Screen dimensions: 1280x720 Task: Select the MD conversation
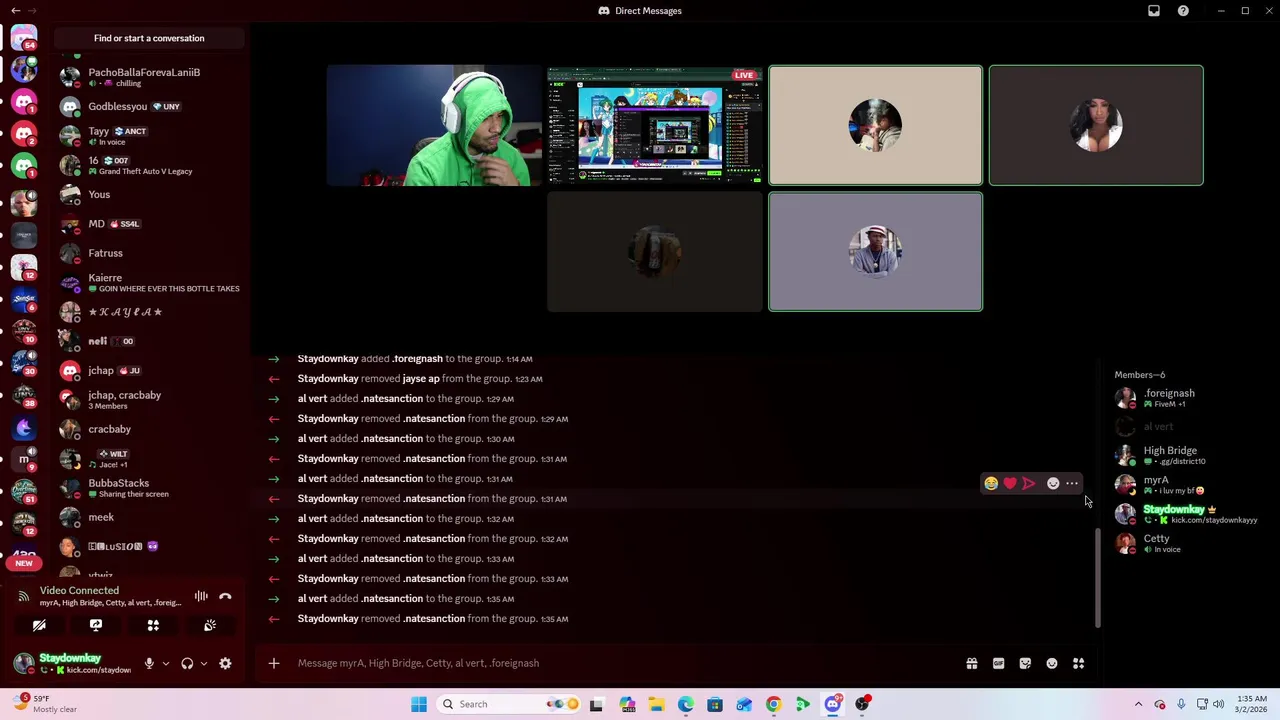pos(150,224)
